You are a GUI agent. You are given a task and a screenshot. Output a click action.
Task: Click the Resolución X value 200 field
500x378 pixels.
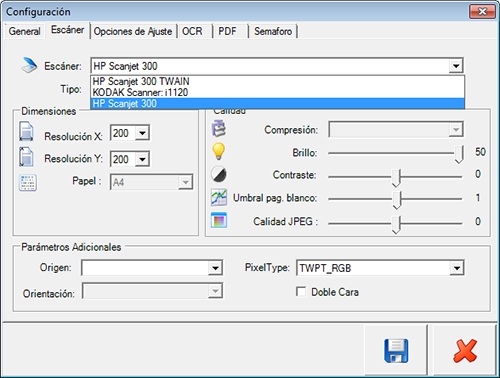(x=123, y=133)
